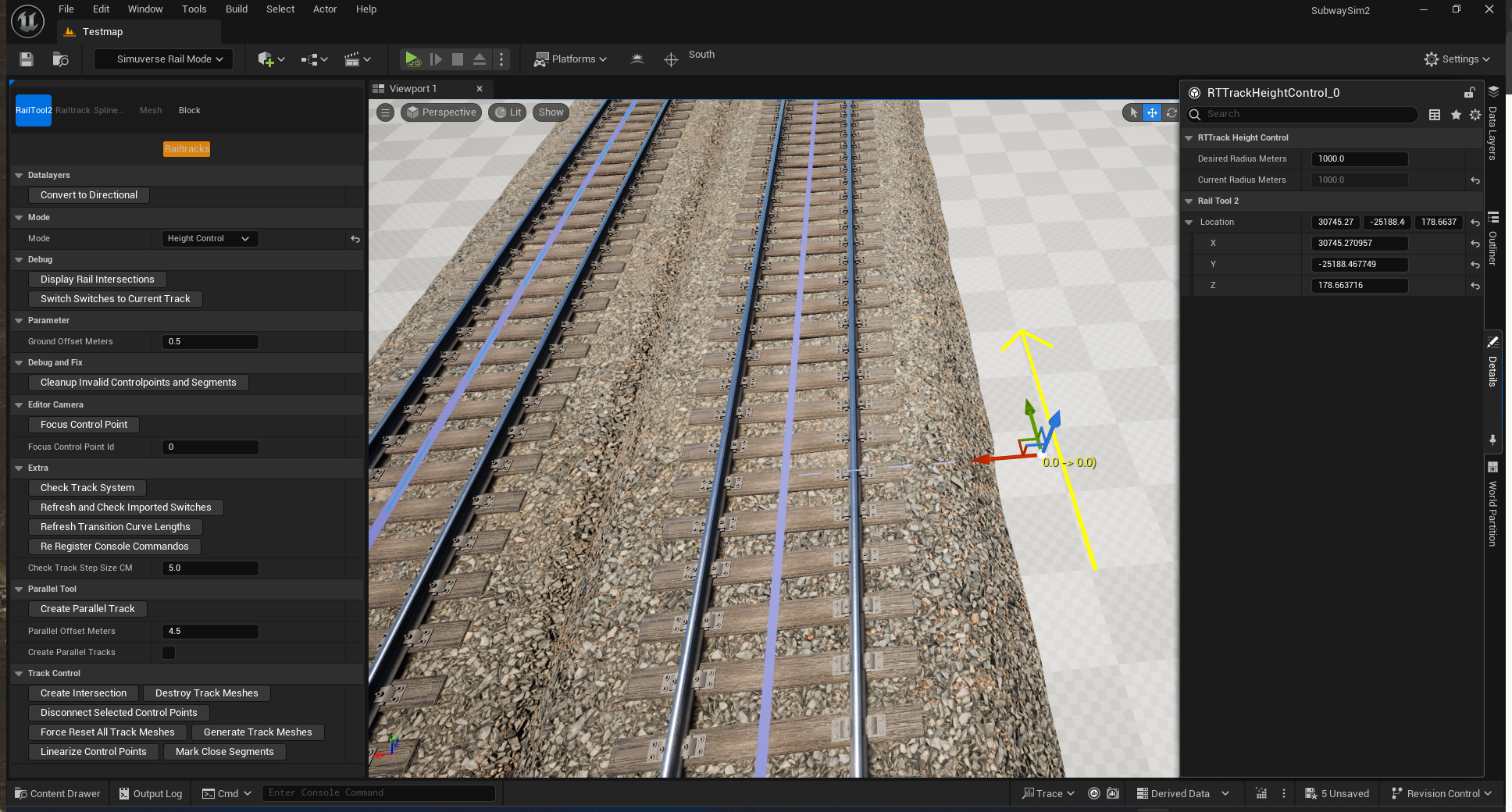1512x812 pixels.
Task: Toggle the Details panel lock icon
Action: click(1469, 93)
